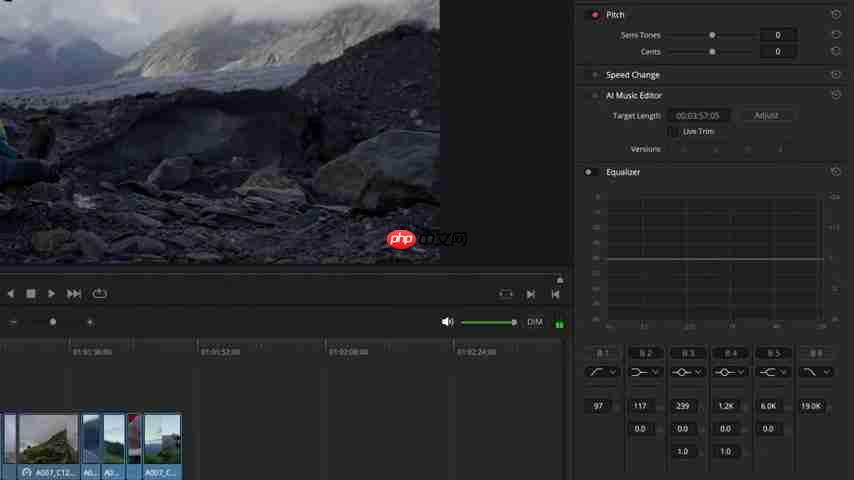This screenshot has width=854, height=480.
Task: Collapse the AI Music Editor header
Action: click(634, 95)
